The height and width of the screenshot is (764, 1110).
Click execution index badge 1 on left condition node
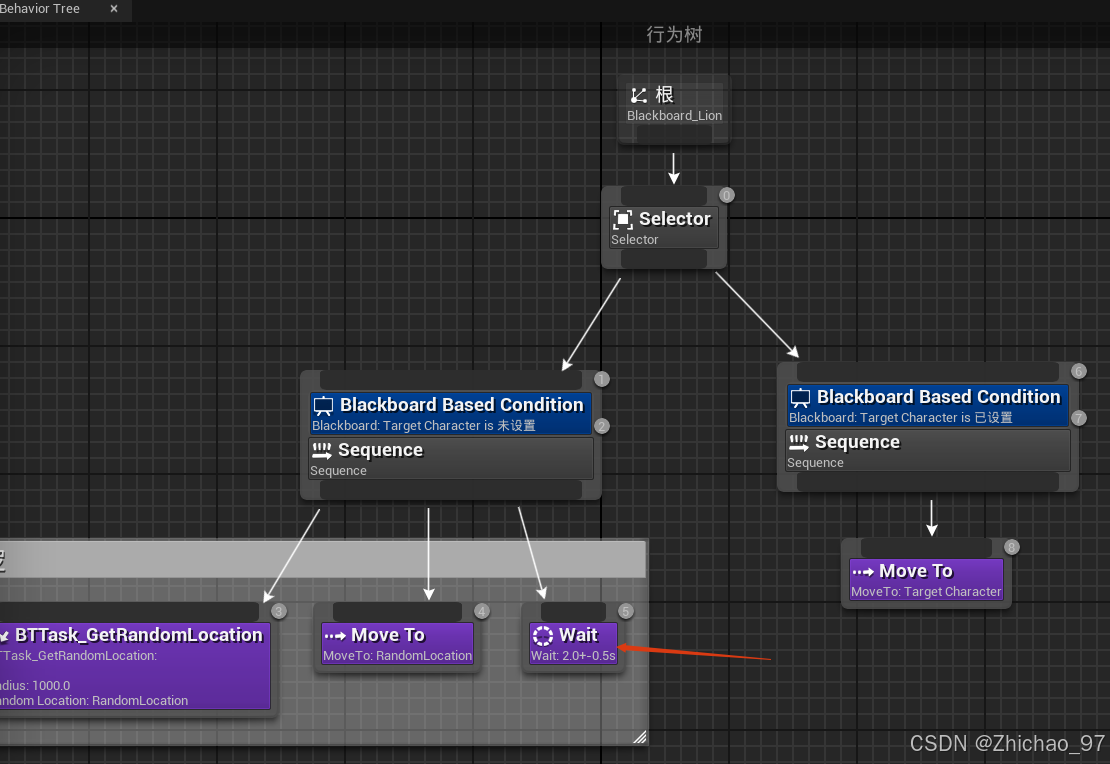coord(602,380)
